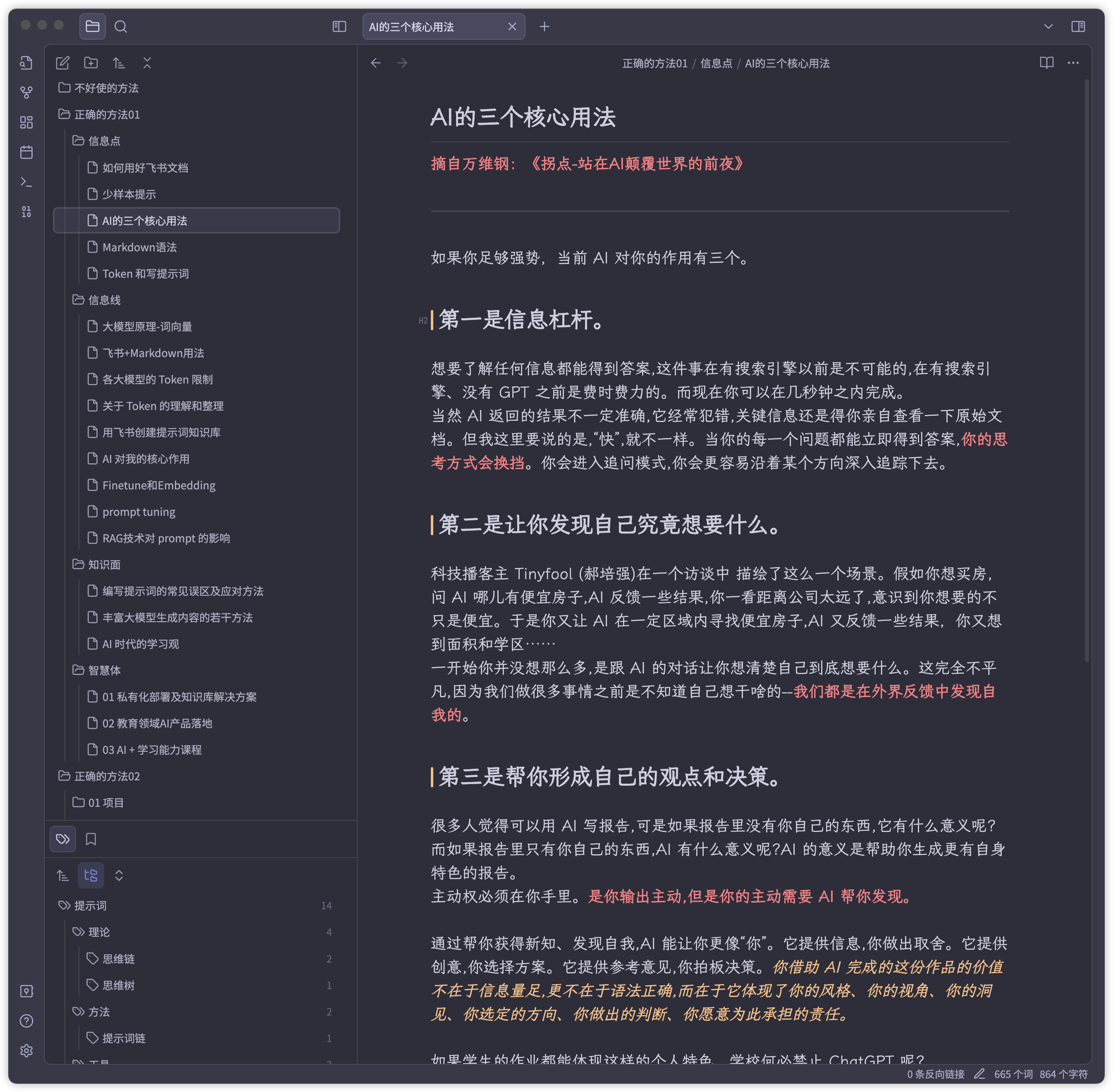This screenshot has height=1092, width=1113.
Task: Open note prompt tuning
Action: pyautogui.click(x=196, y=512)
